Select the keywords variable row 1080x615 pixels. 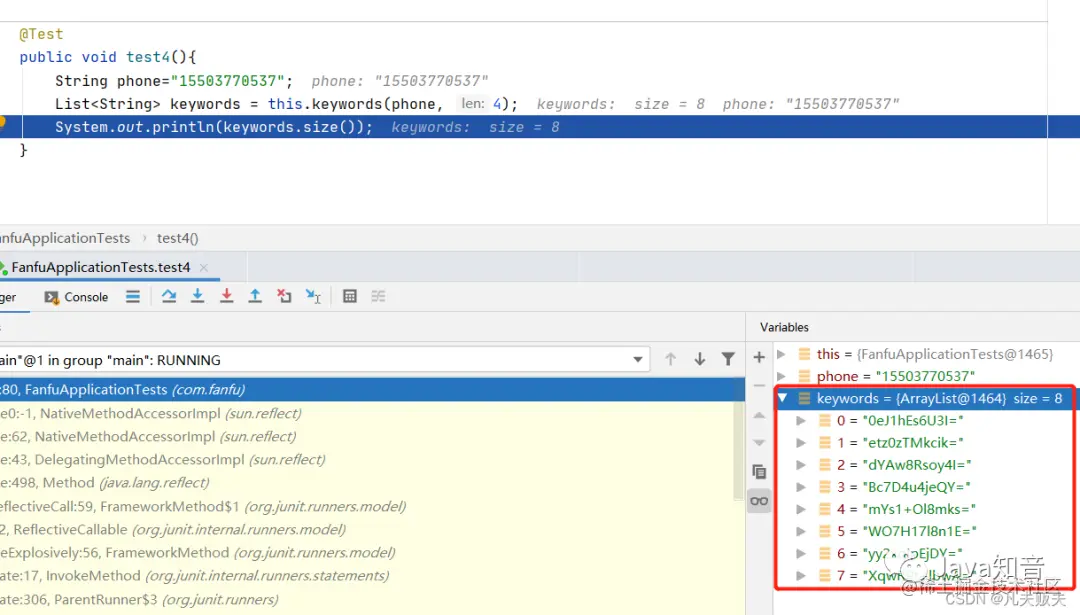coord(927,398)
